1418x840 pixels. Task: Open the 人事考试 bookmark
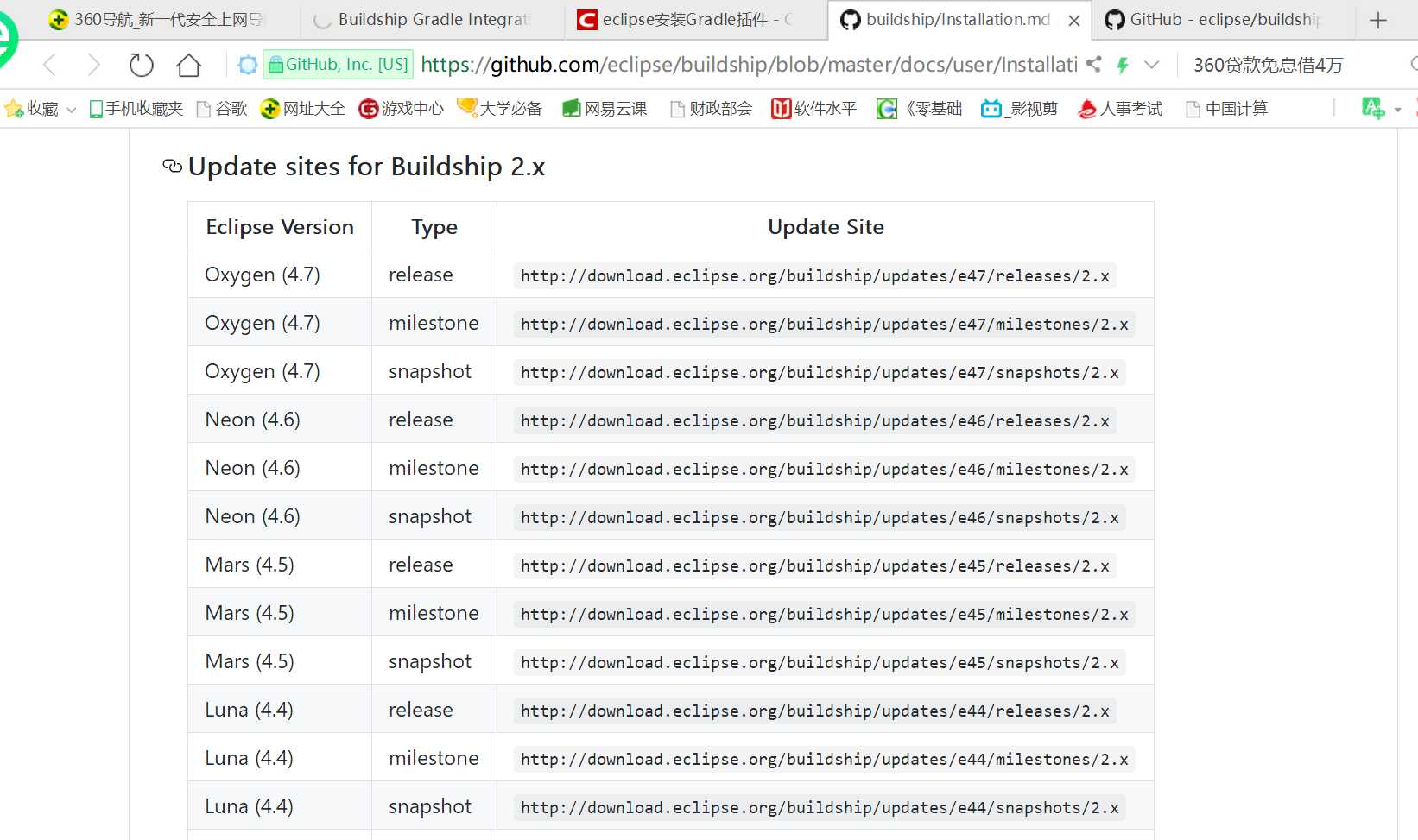click(1120, 109)
